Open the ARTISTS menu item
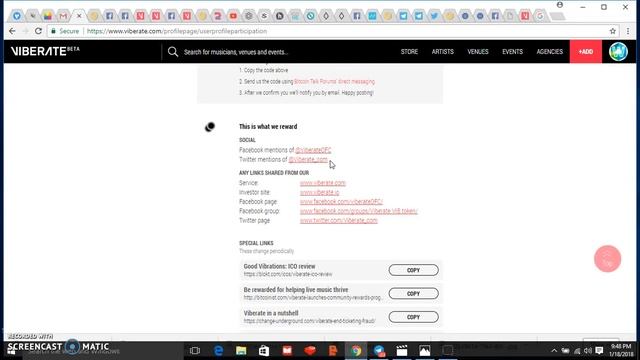This screenshot has width=640, height=360. pyautogui.click(x=442, y=52)
